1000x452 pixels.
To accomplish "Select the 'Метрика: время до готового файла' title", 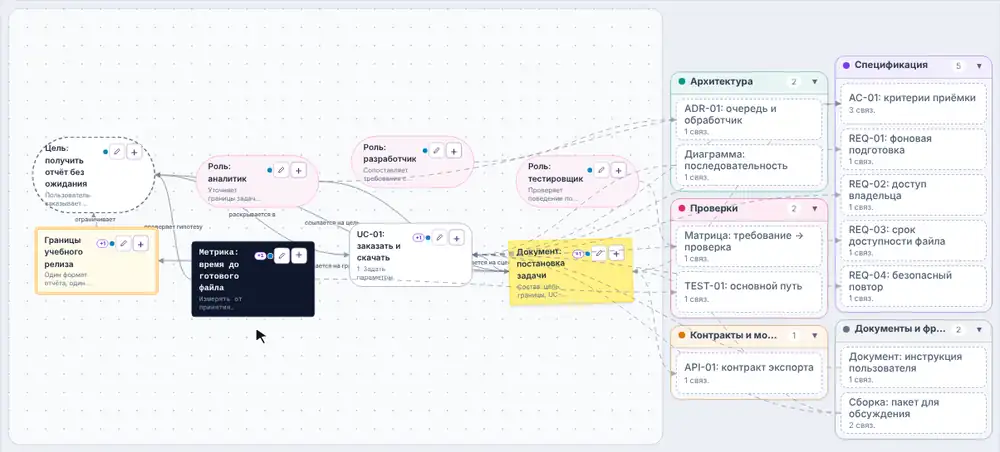I will pyautogui.click(x=219, y=270).
